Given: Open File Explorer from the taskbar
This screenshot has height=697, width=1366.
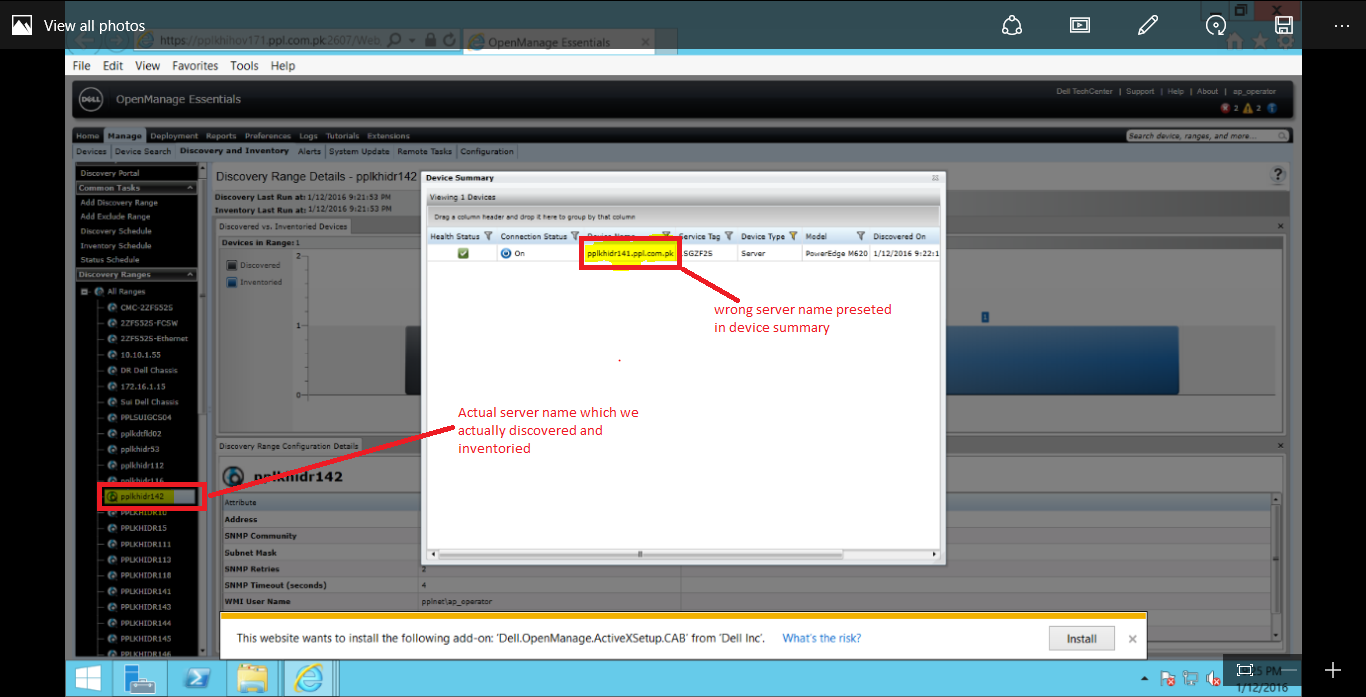Looking at the screenshot, I should [x=251, y=679].
